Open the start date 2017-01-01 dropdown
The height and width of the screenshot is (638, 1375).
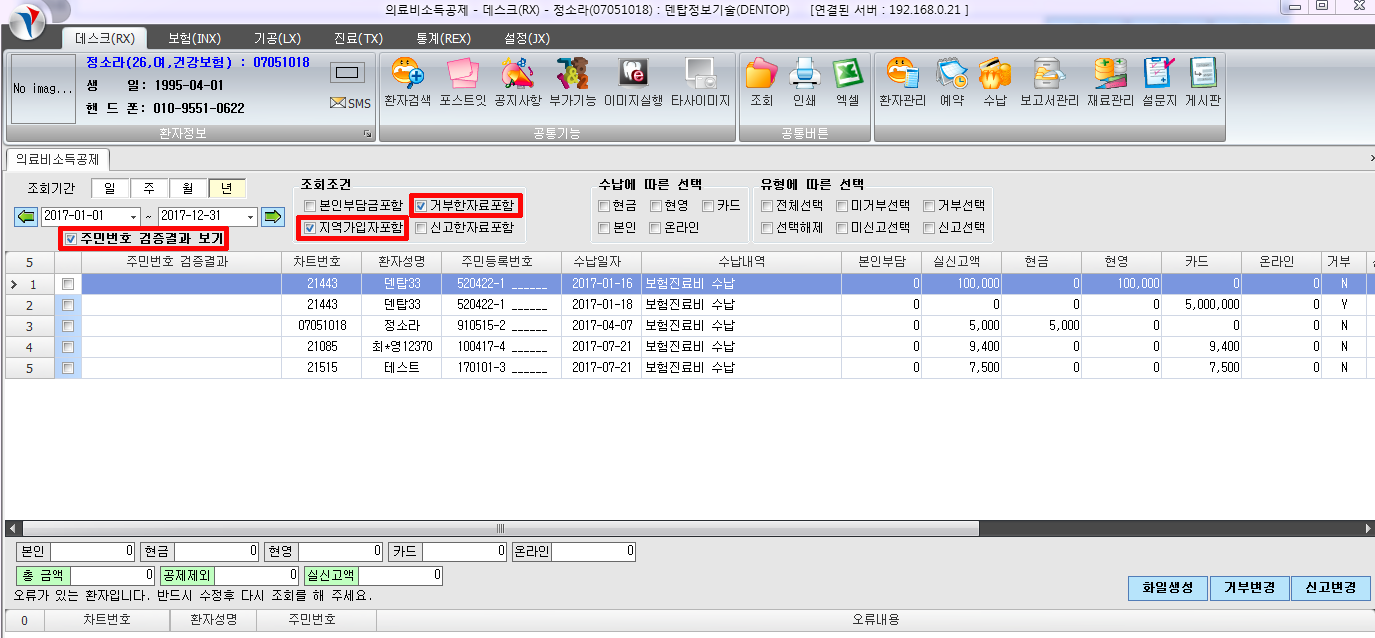(134, 217)
